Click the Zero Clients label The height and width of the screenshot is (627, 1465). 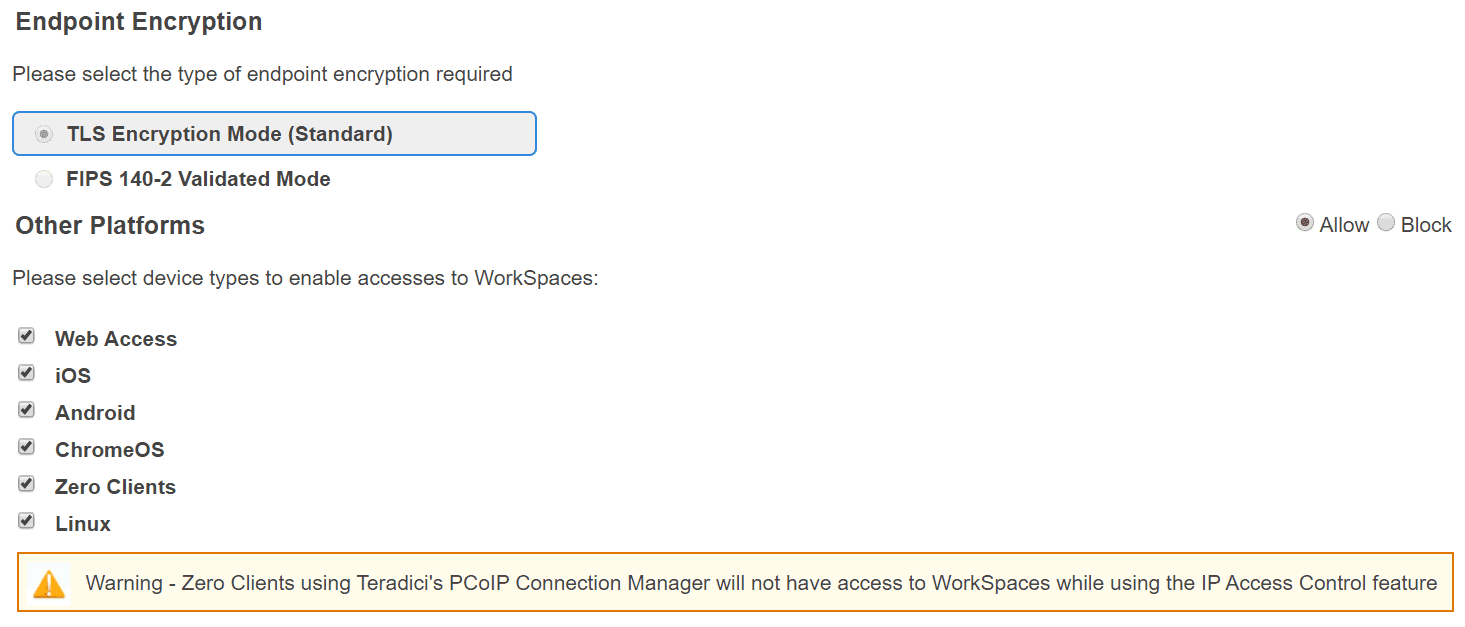(x=115, y=487)
